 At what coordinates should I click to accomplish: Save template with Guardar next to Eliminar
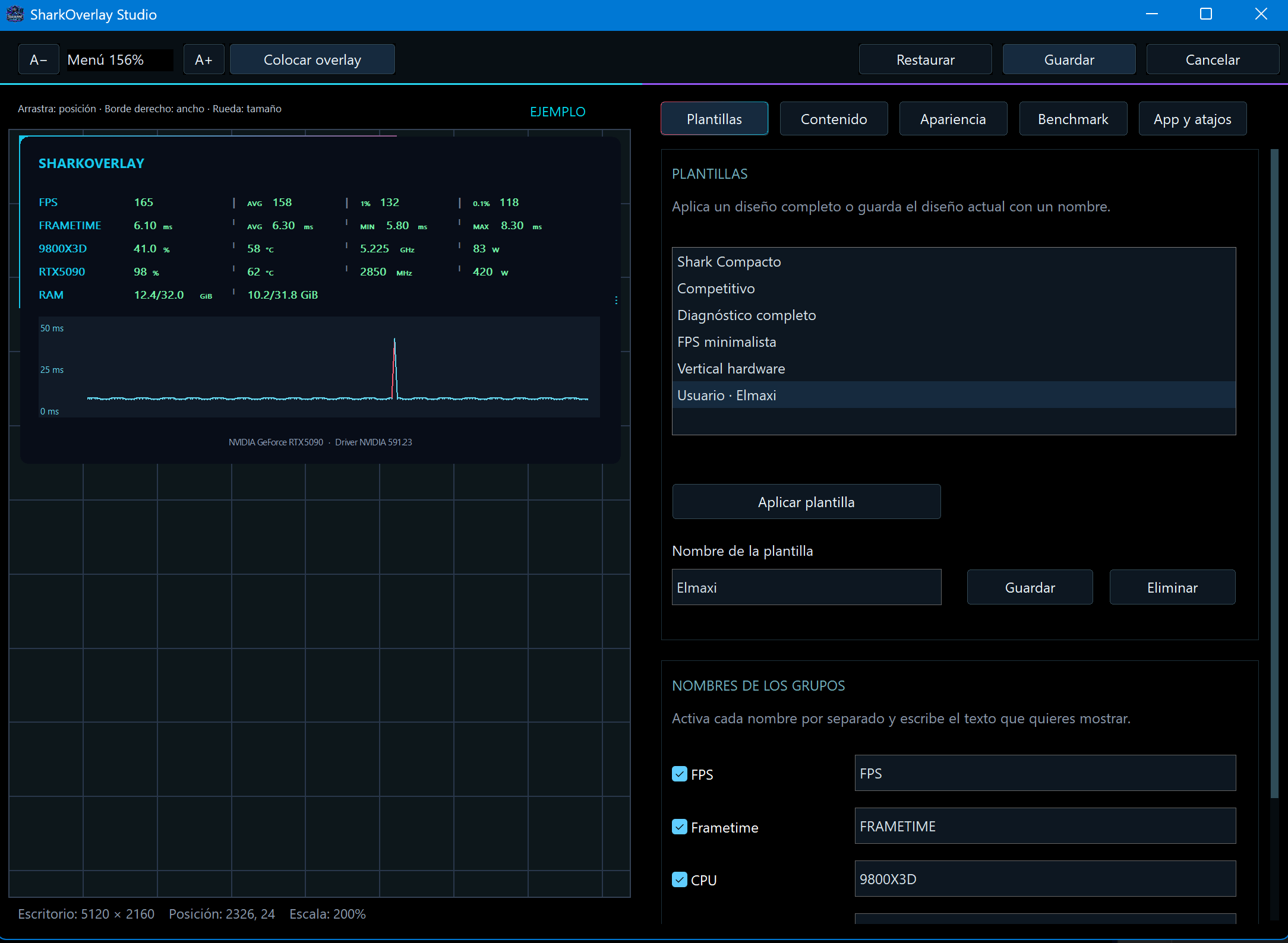1030,587
